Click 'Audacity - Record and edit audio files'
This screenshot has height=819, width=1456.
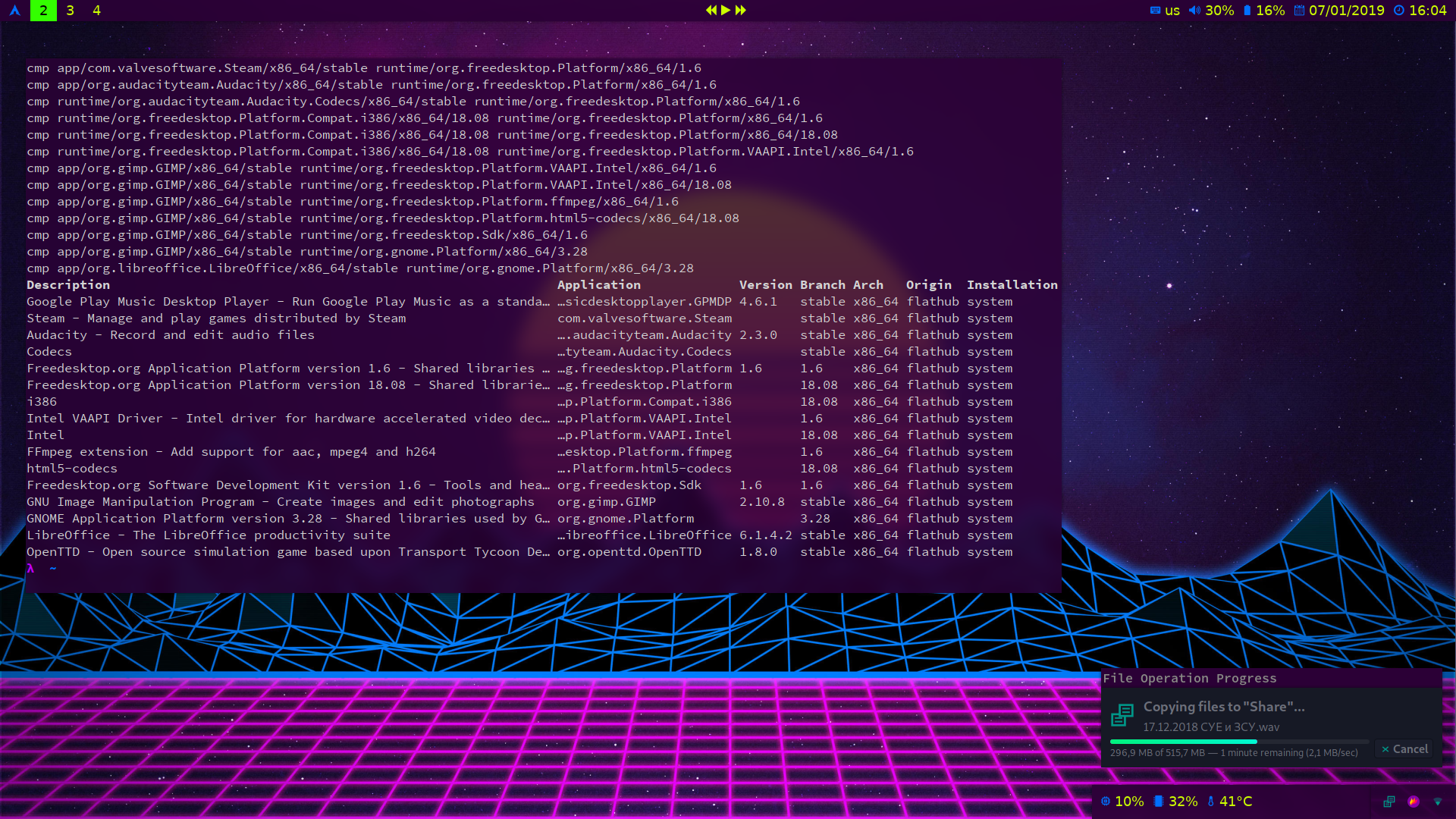pyautogui.click(x=171, y=335)
